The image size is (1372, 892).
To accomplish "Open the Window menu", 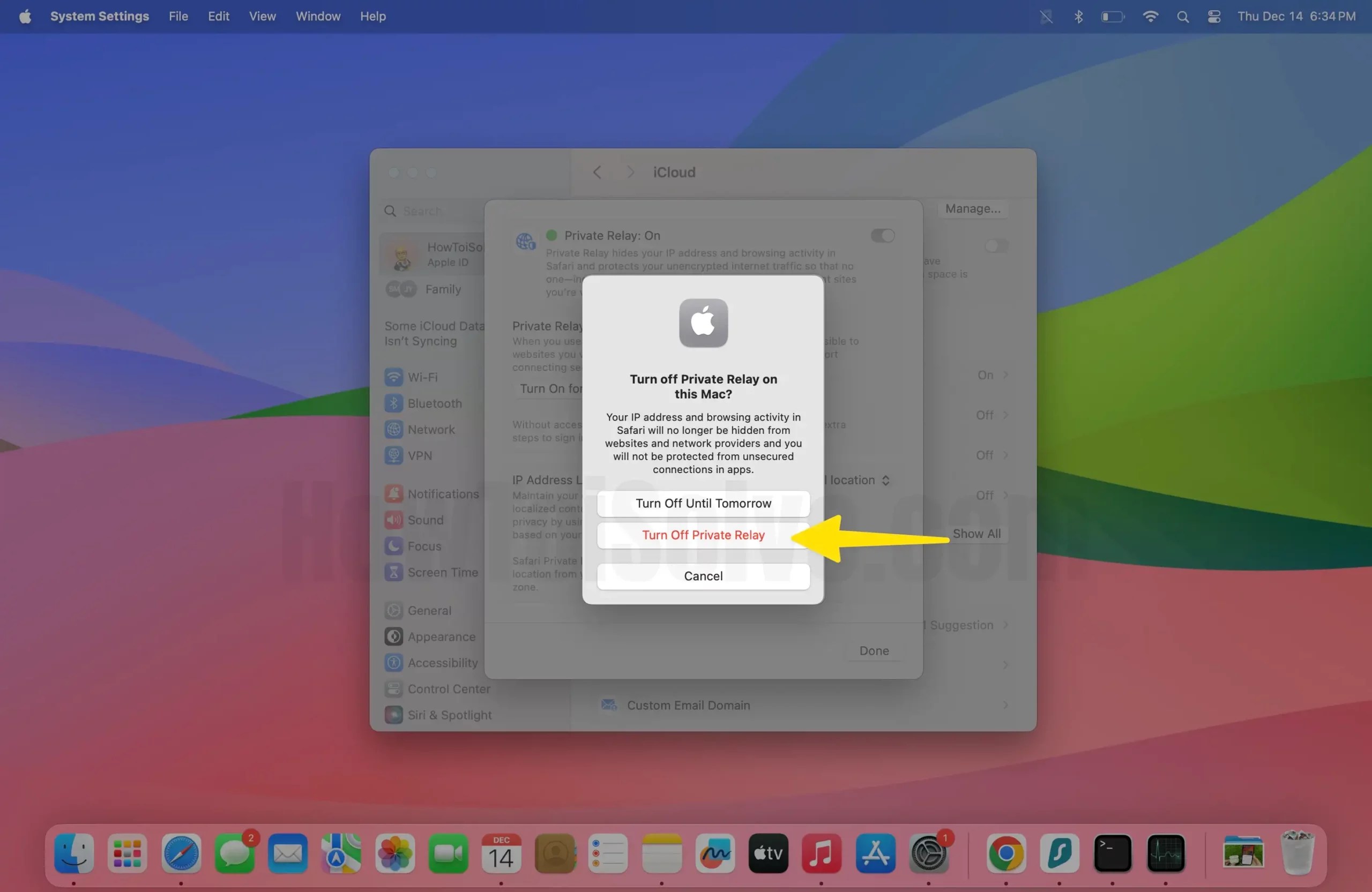I will 318,16.
